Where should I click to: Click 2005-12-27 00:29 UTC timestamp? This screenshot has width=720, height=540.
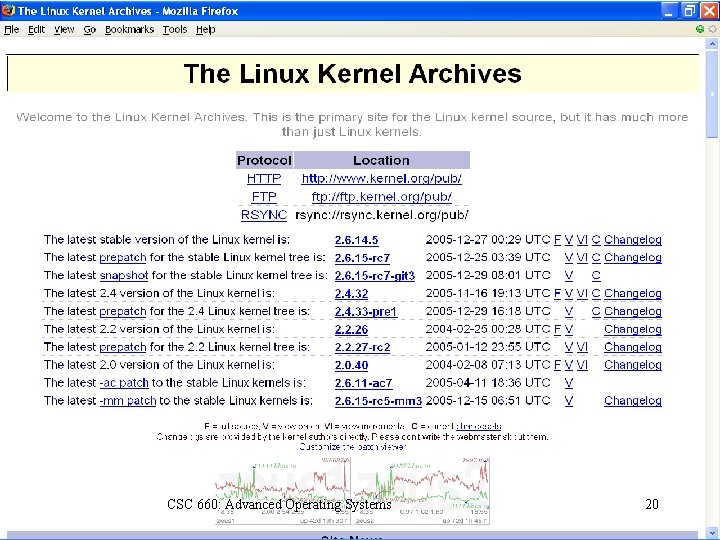[488, 240]
